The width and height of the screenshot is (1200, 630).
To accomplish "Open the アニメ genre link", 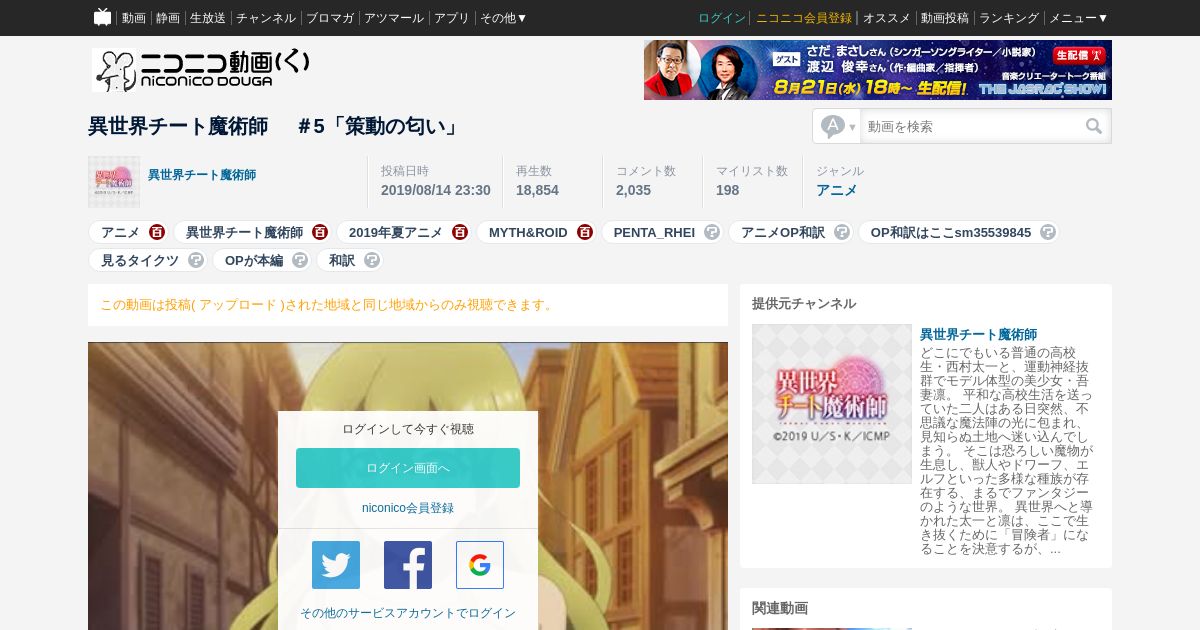I will tap(837, 190).
